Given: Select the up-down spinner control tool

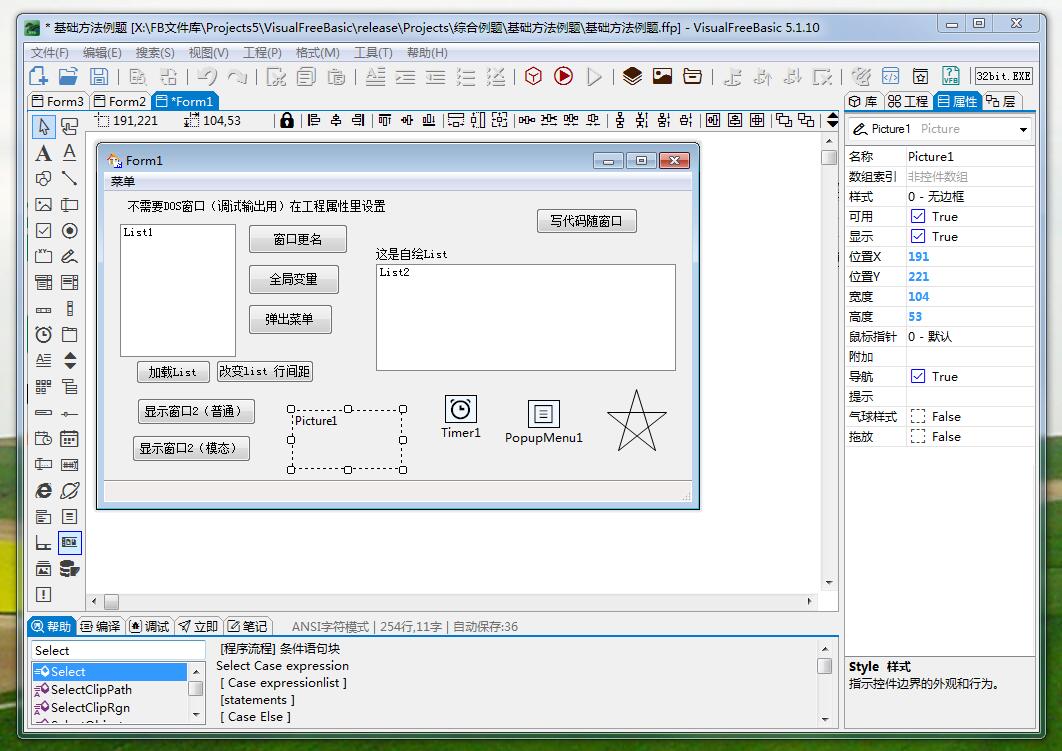Looking at the screenshot, I should pyautogui.click(x=69, y=360).
